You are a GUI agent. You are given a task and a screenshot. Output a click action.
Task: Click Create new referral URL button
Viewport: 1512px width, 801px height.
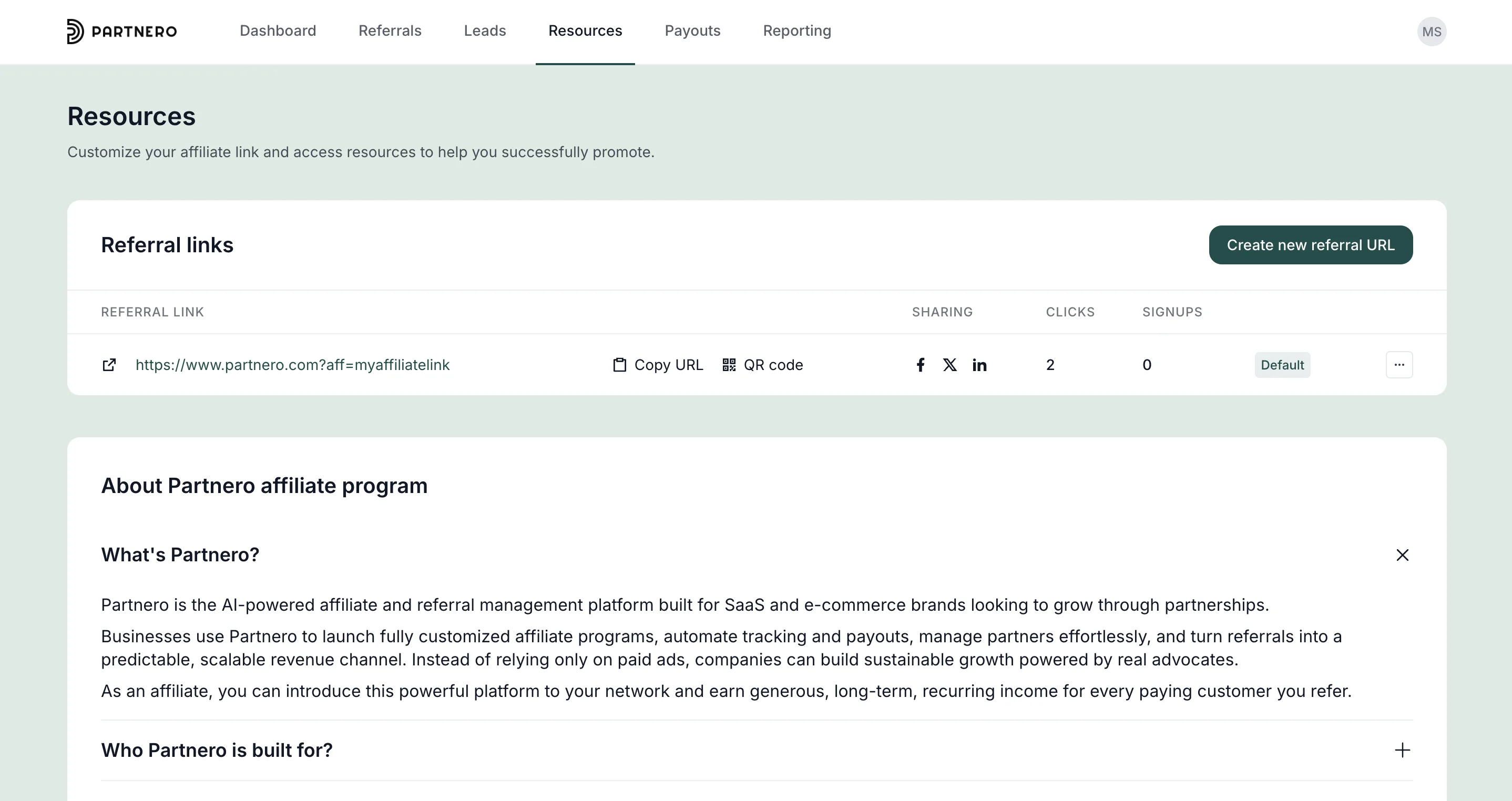(1311, 245)
